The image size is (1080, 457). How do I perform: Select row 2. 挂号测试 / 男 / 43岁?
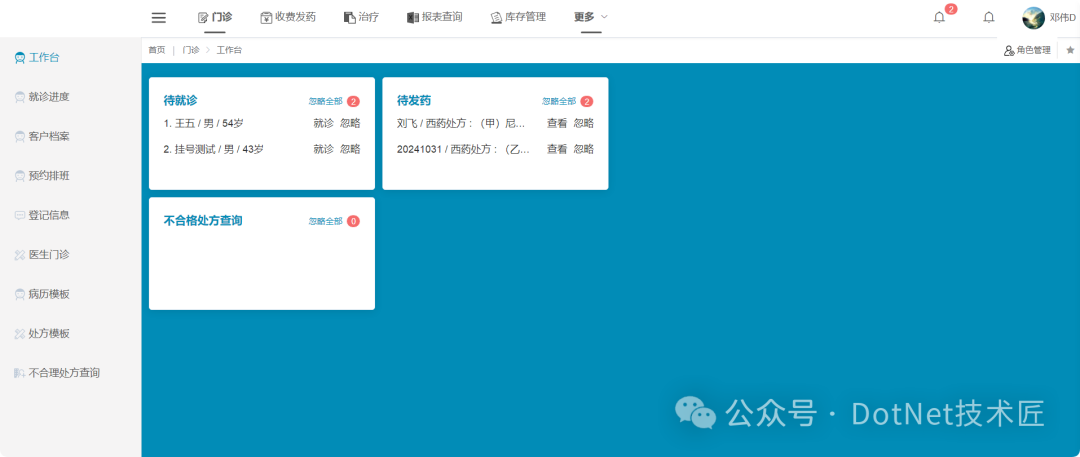[214, 149]
